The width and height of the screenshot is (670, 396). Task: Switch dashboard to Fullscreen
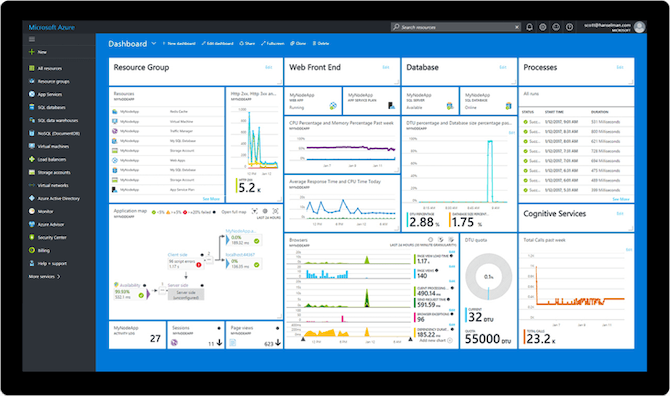coord(273,44)
